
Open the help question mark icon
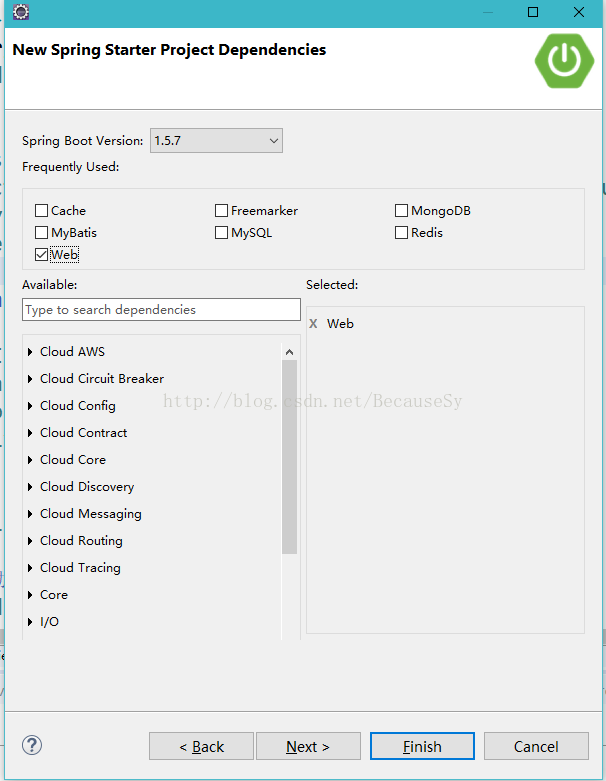pyautogui.click(x=32, y=745)
